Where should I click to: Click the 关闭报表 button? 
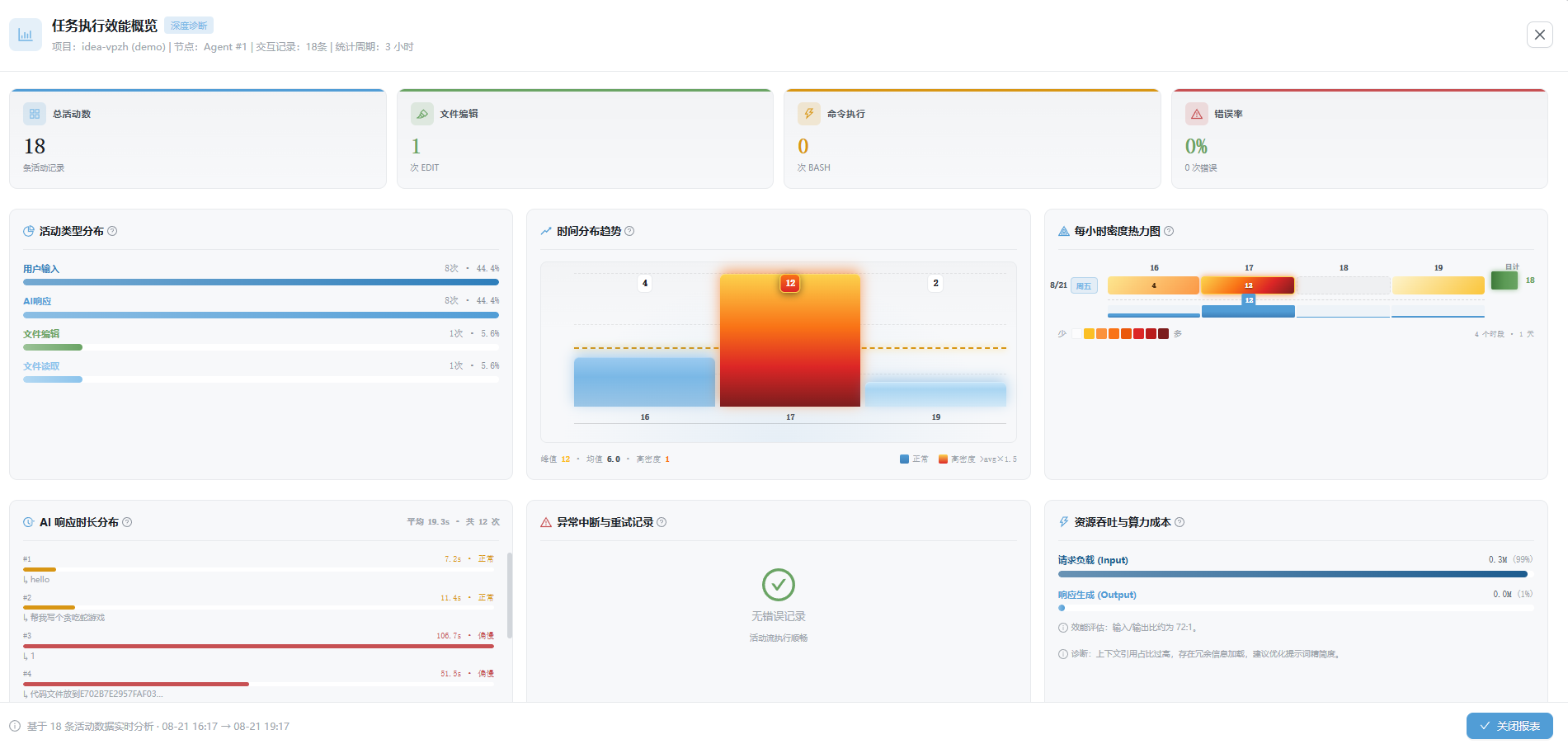click(x=1509, y=726)
